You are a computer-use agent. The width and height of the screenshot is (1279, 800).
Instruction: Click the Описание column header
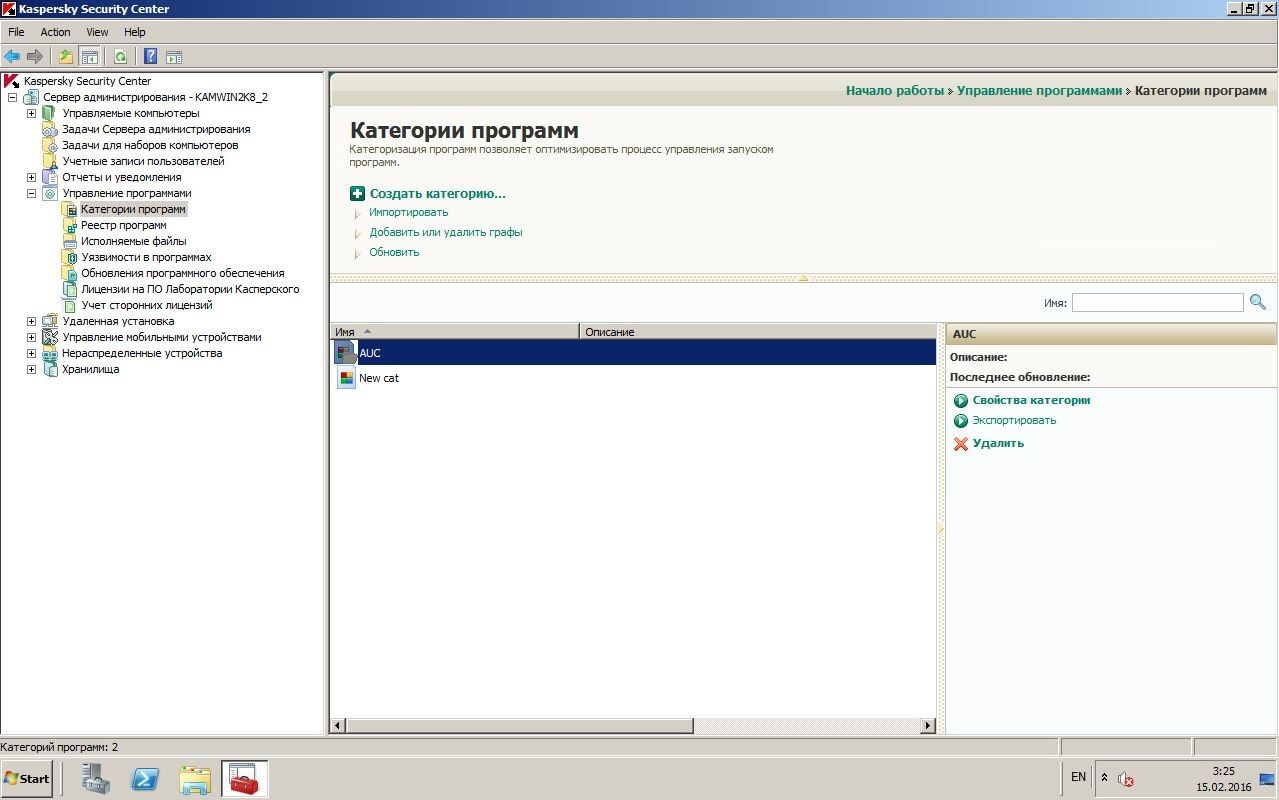(758, 332)
